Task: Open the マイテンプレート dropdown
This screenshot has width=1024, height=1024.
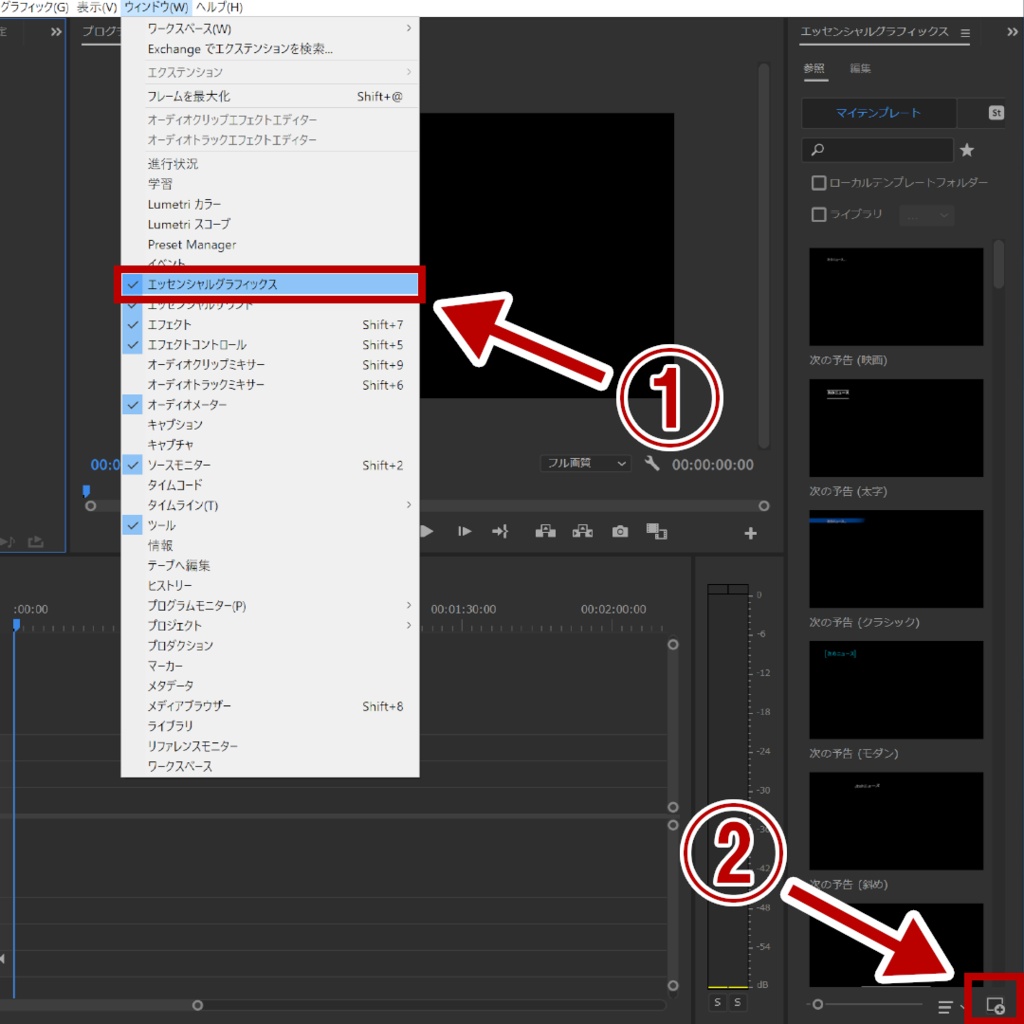Action: (877, 113)
